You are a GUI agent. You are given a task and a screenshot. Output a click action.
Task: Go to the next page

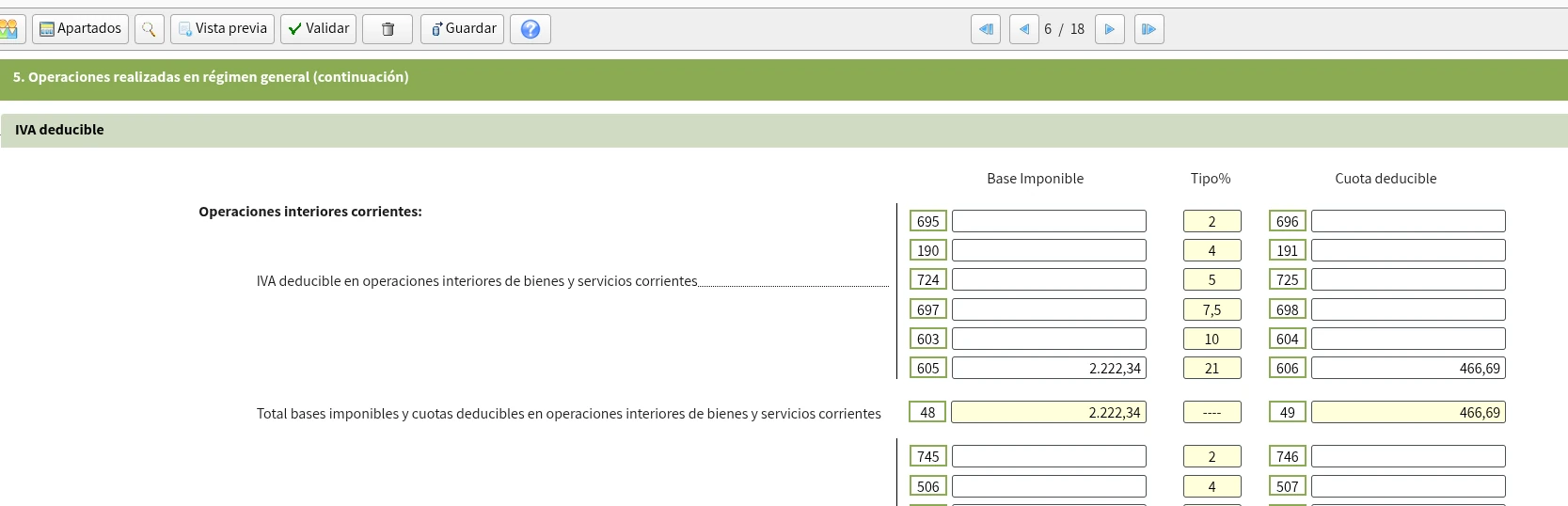coord(1109,29)
